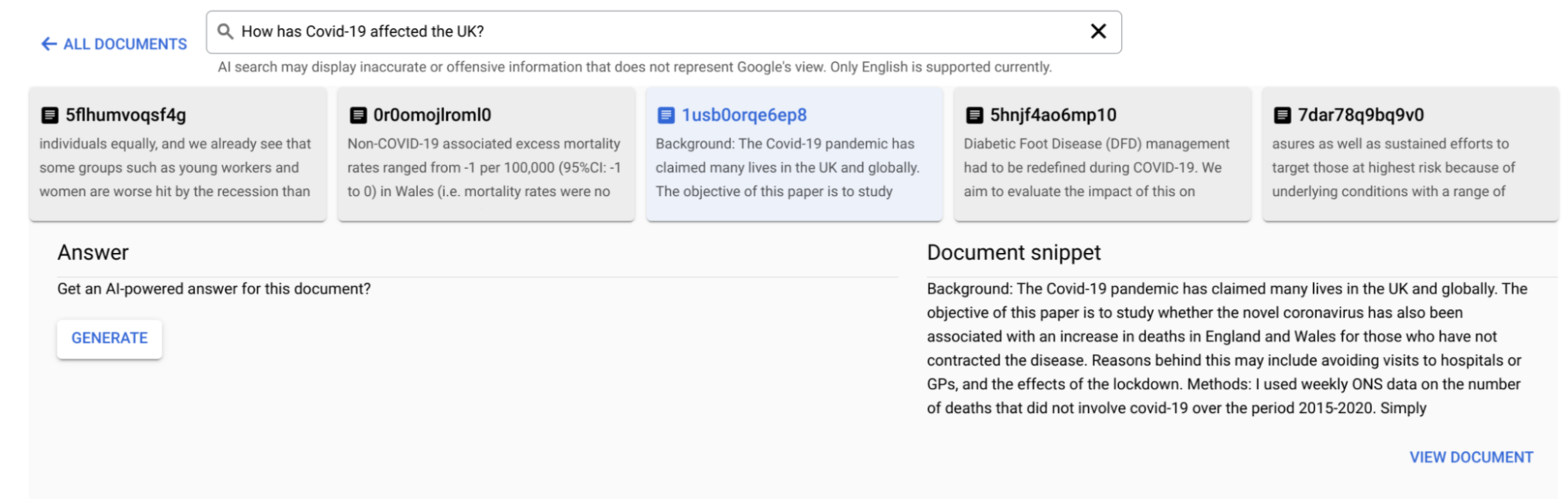This screenshot has height=500, width=1568.
Task: Open the 5hnjf4ao6mp10 title
Action: pos(1053,115)
